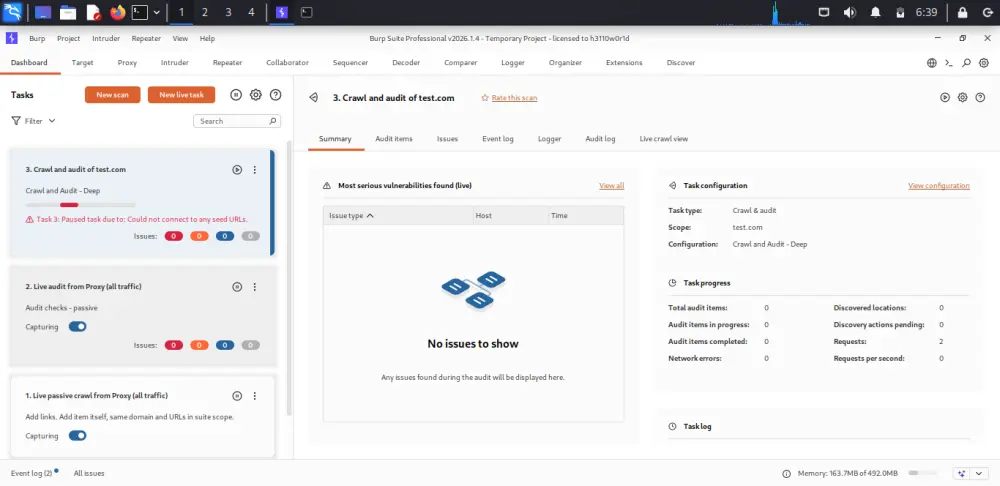
Task: Click the volume icon in the system tray
Action: pos(849,12)
